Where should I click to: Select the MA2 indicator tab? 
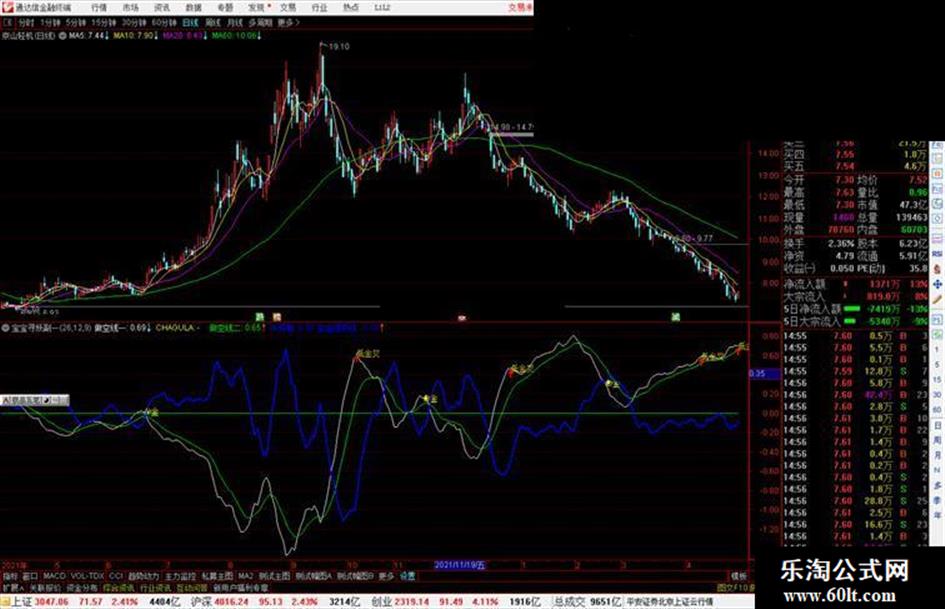(x=245, y=576)
